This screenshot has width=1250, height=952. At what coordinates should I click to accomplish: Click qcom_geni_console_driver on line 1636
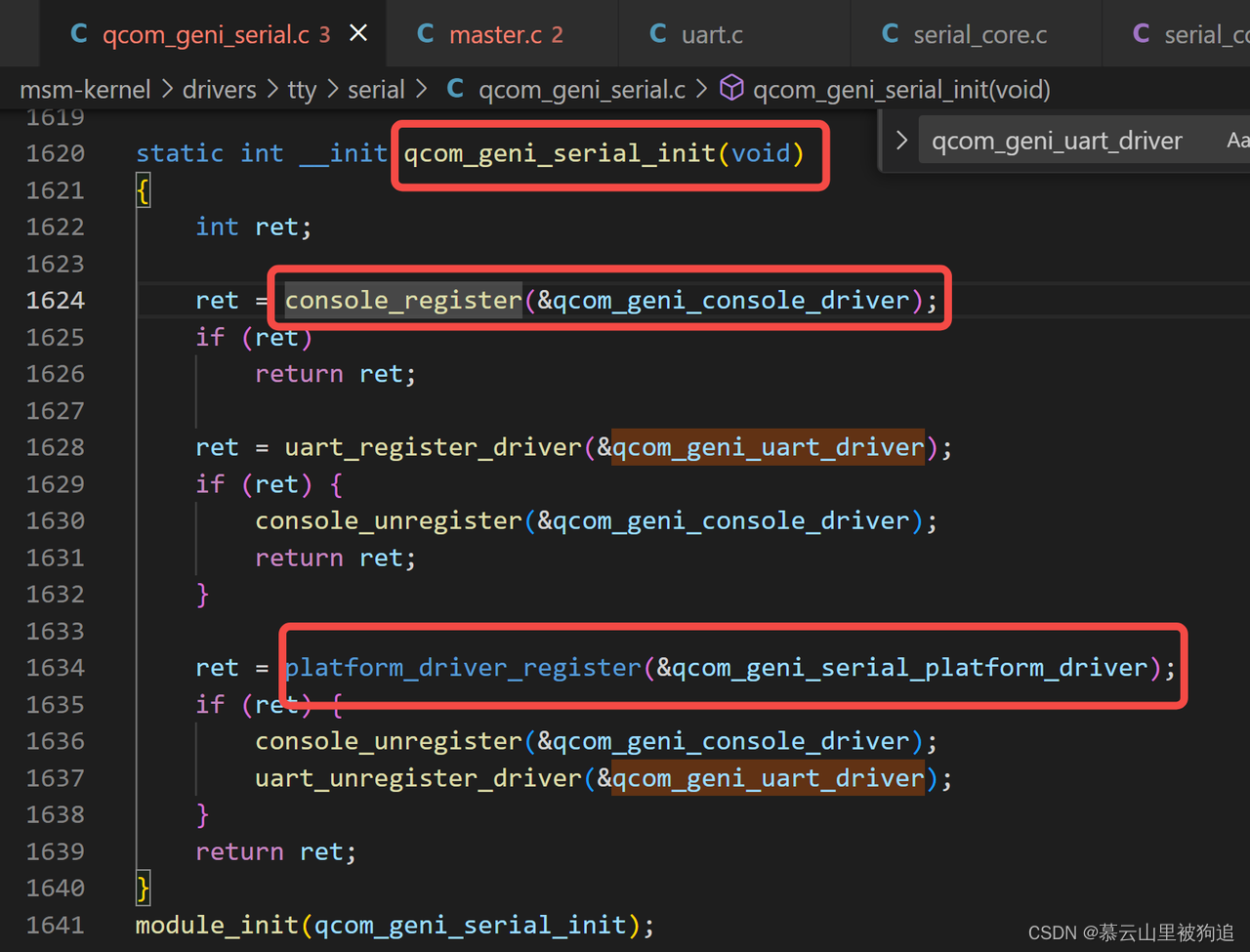pyautogui.click(x=730, y=741)
